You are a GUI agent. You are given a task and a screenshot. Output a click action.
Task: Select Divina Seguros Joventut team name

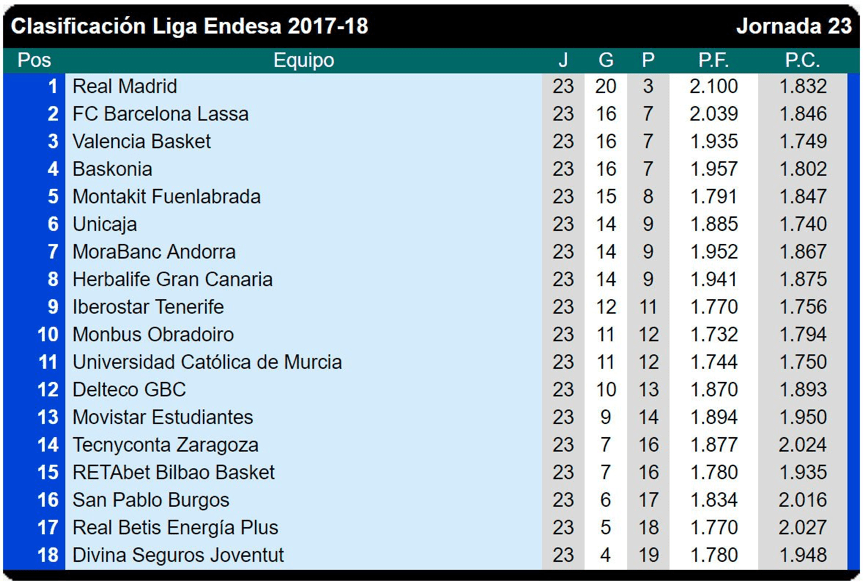point(178,555)
